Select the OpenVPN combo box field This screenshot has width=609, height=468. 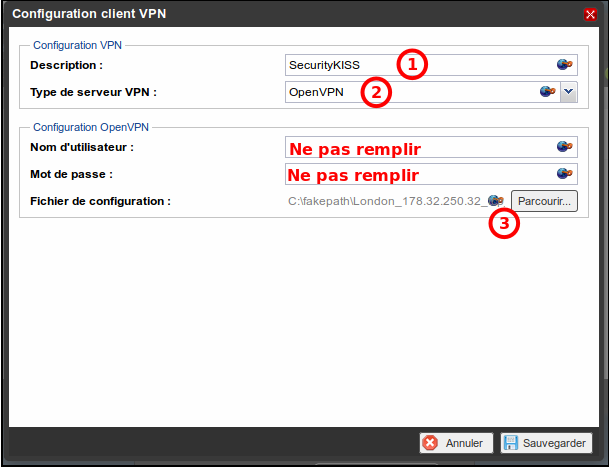[410, 92]
